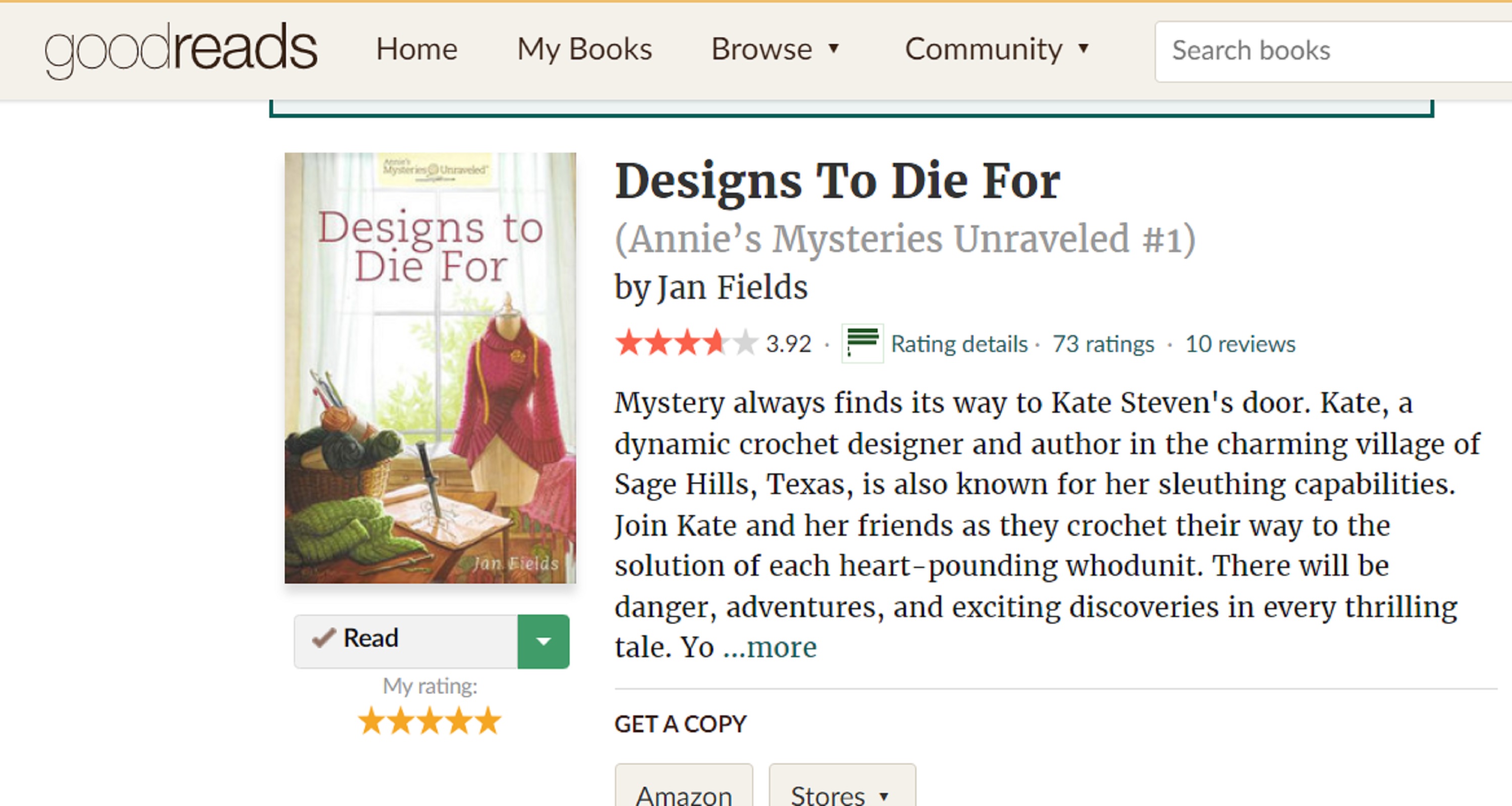Go to My Books
The image size is (1512, 806).
584,49
